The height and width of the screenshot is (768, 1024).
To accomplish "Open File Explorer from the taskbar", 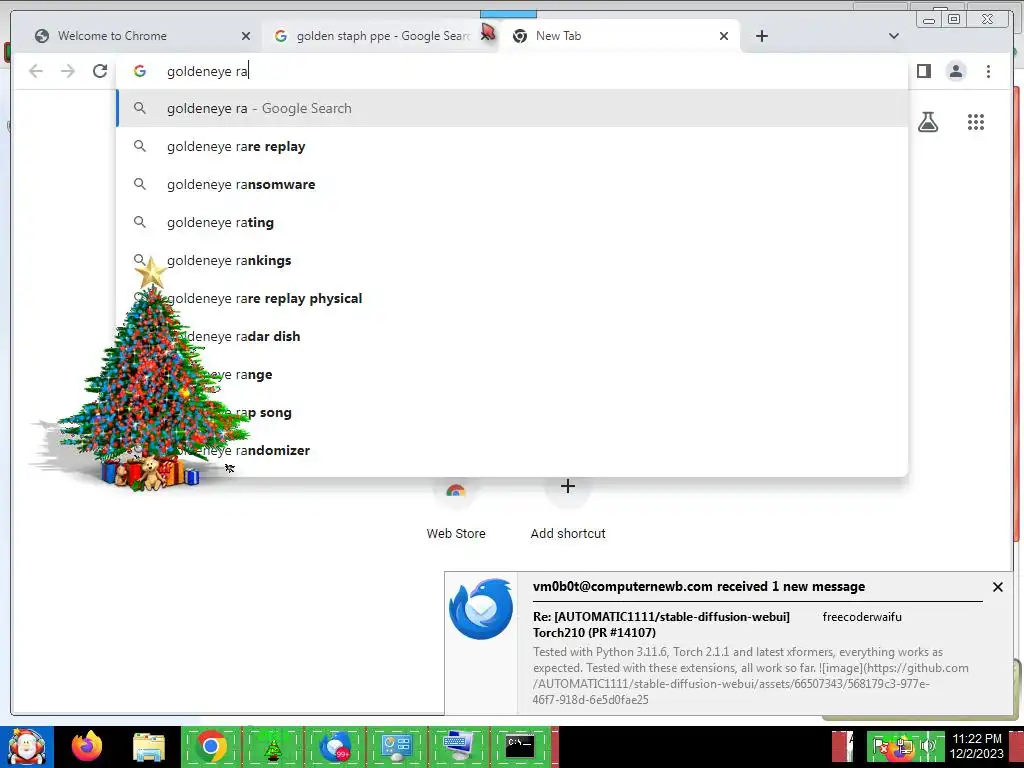I will tap(149, 747).
